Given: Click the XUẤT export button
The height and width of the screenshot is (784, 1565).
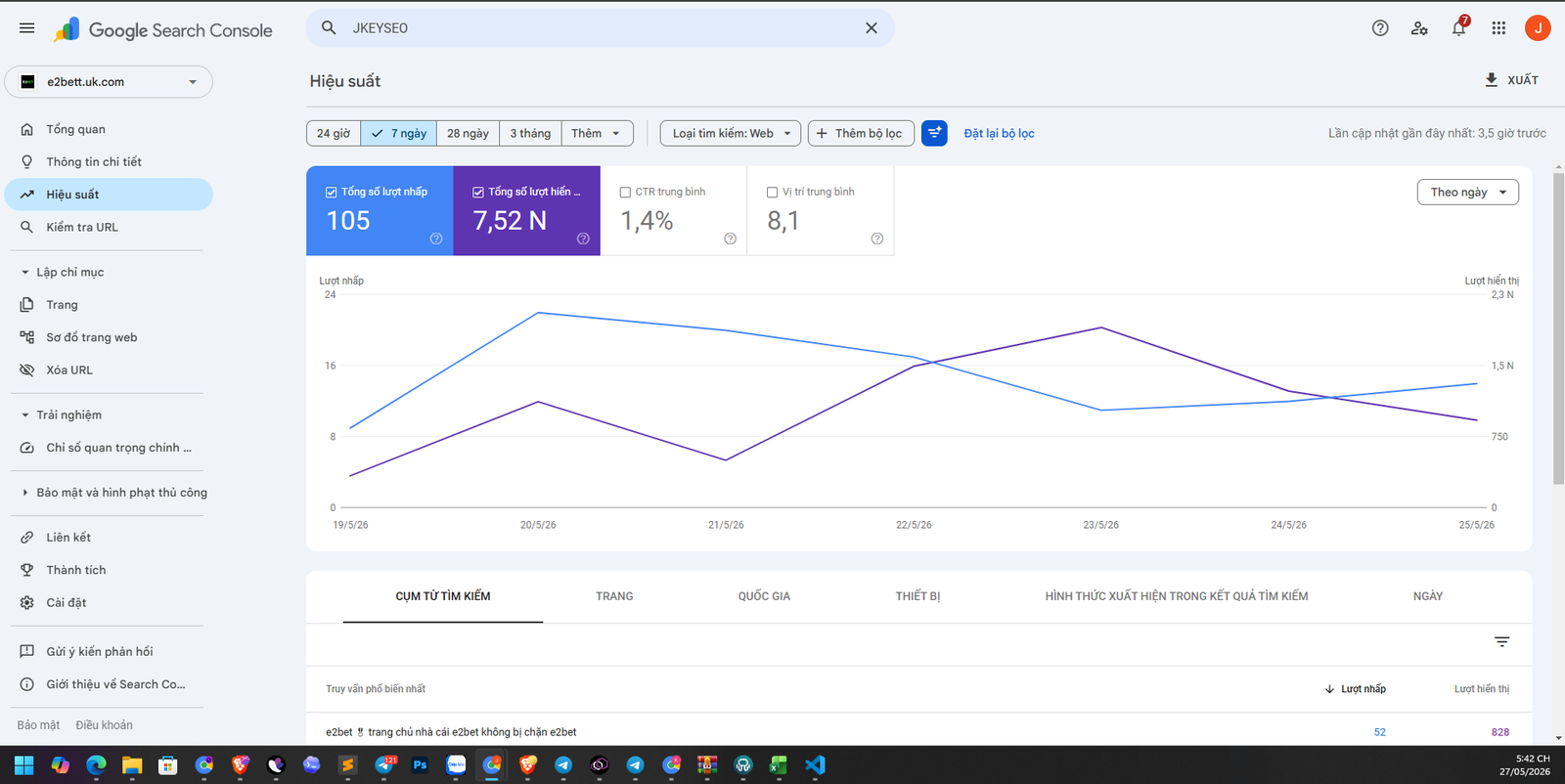Looking at the screenshot, I should tap(1511, 80).
